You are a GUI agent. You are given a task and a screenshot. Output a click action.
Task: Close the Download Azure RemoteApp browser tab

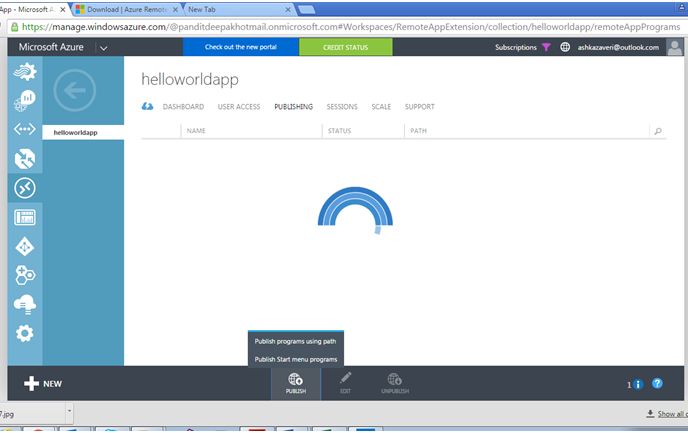[175, 9]
